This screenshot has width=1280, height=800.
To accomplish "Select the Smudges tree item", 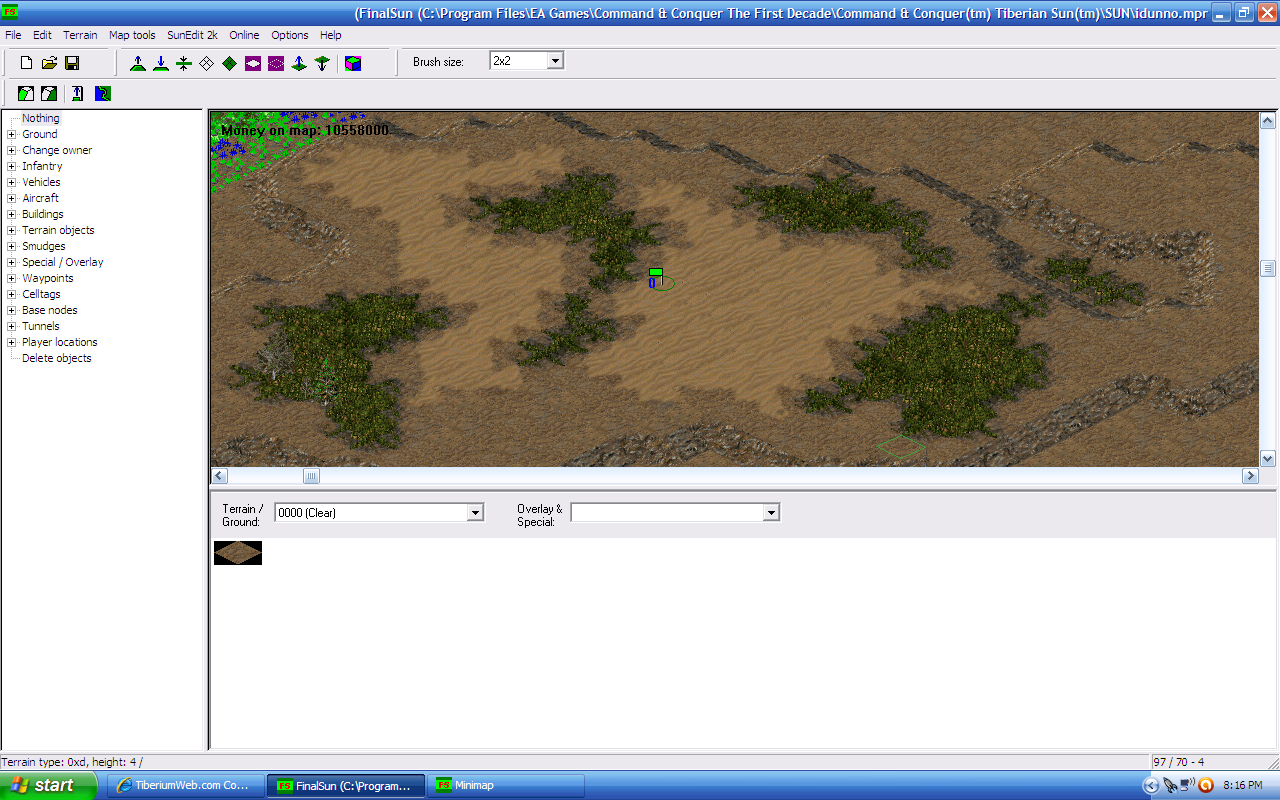I will coord(44,246).
